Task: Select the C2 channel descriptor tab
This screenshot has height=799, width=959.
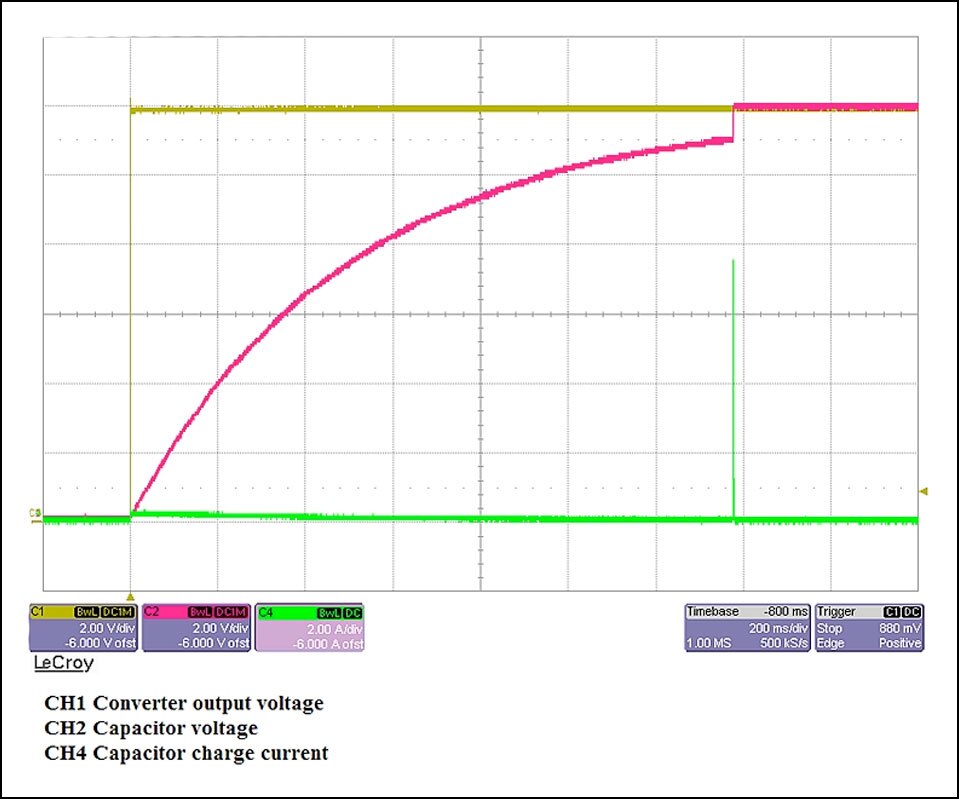Action: pos(153,610)
